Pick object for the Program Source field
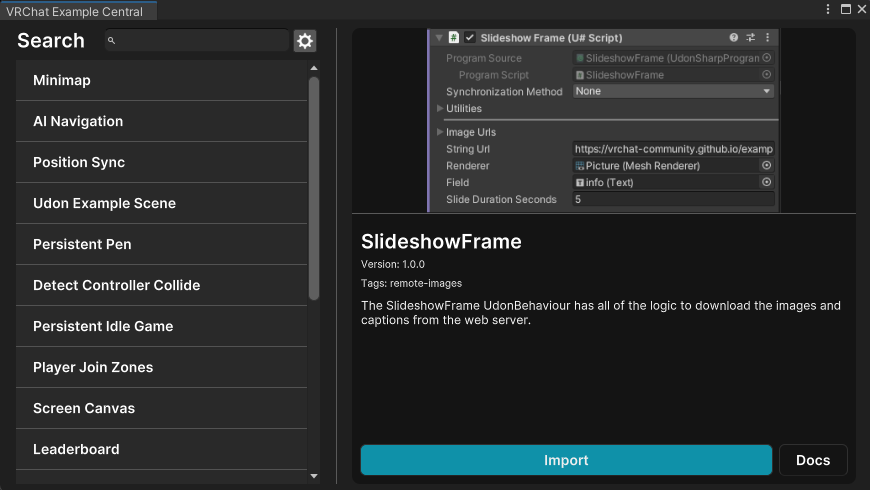 [x=767, y=58]
